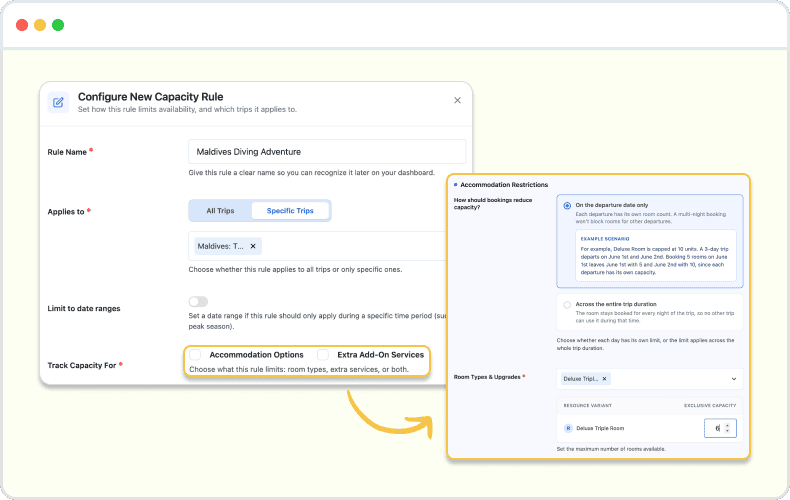Viewport: 790px width, 500px height.
Task: Click the R badge beside Deluxe Triple Room
Action: click(568, 428)
